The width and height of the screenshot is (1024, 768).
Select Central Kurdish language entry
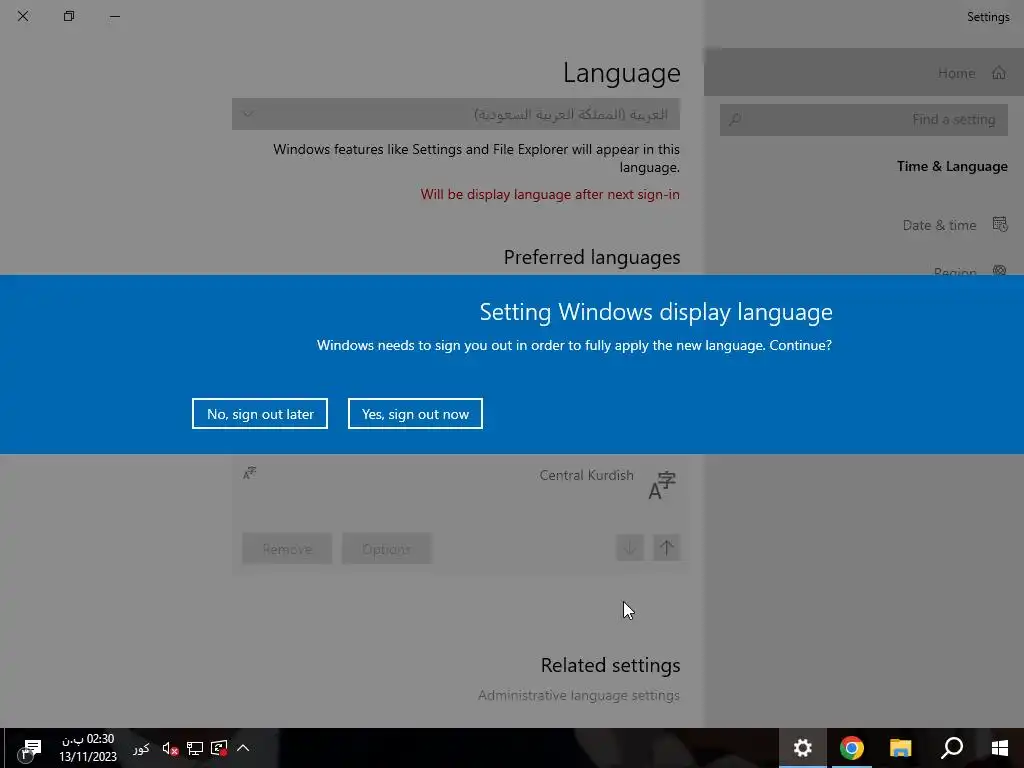460,487
